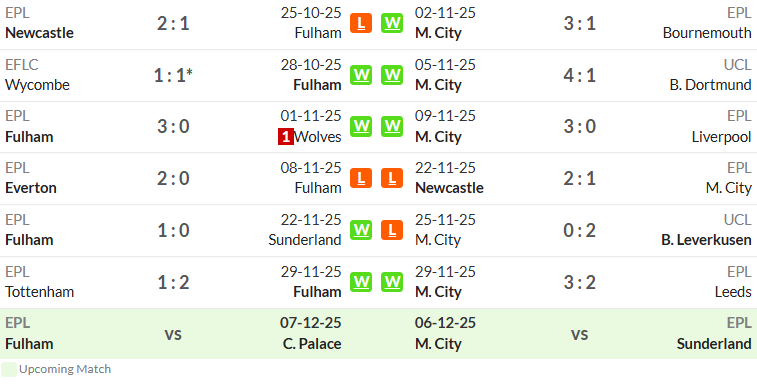The width and height of the screenshot is (757, 385).
Task: Click the L badge for Newcastle vs Fulham
Action: point(361,23)
